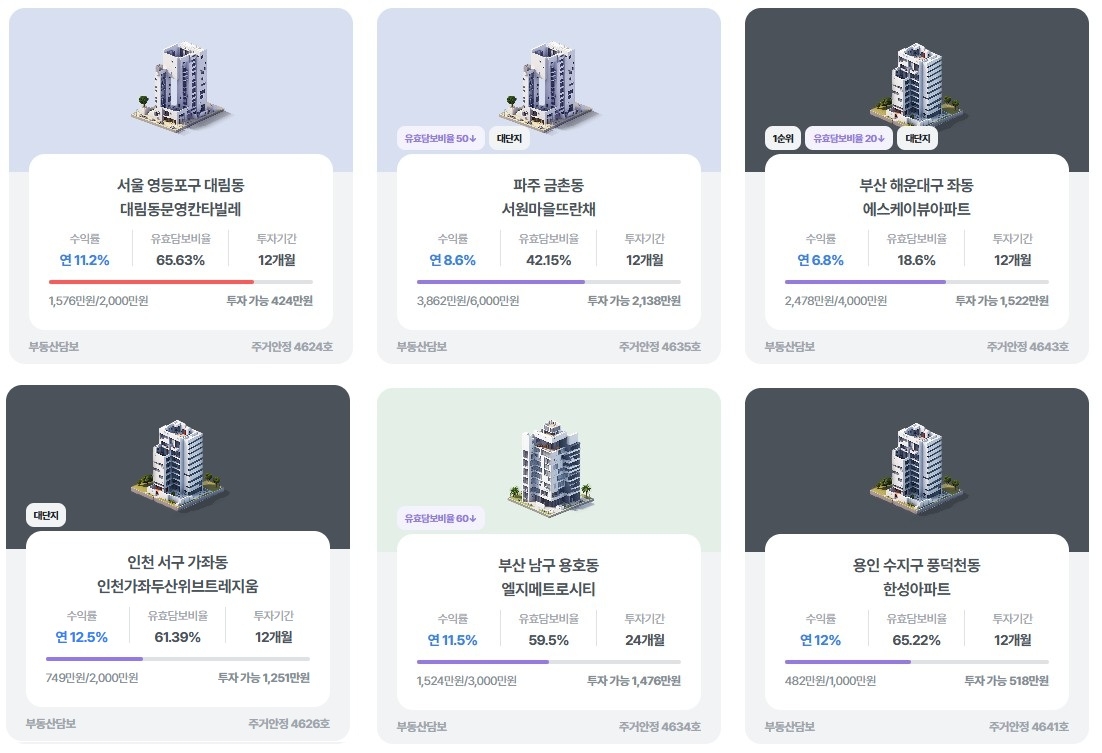Click the 1순위 badge on the Busan 좌동 card
This screenshot has width=1102, height=753.
pyautogui.click(x=782, y=139)
